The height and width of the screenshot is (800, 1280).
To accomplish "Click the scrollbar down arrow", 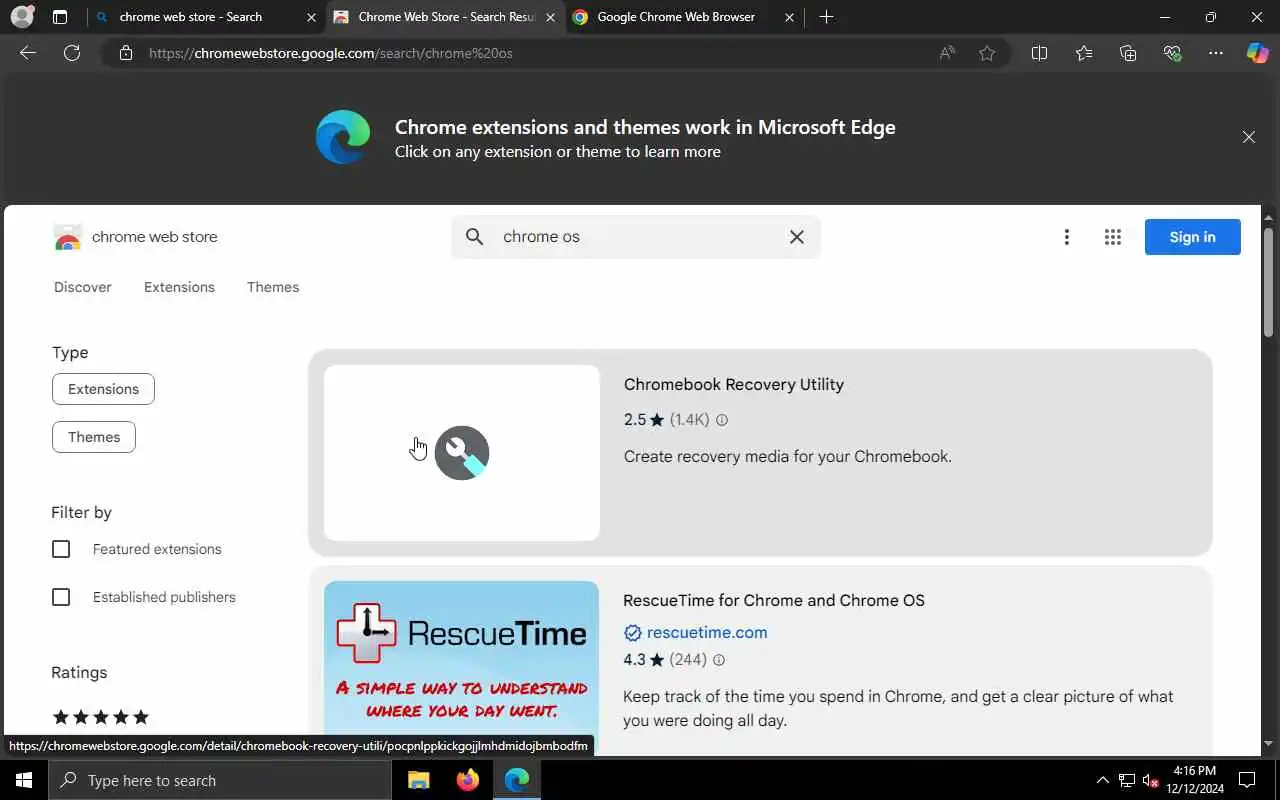I will [x=1269, y=744].
